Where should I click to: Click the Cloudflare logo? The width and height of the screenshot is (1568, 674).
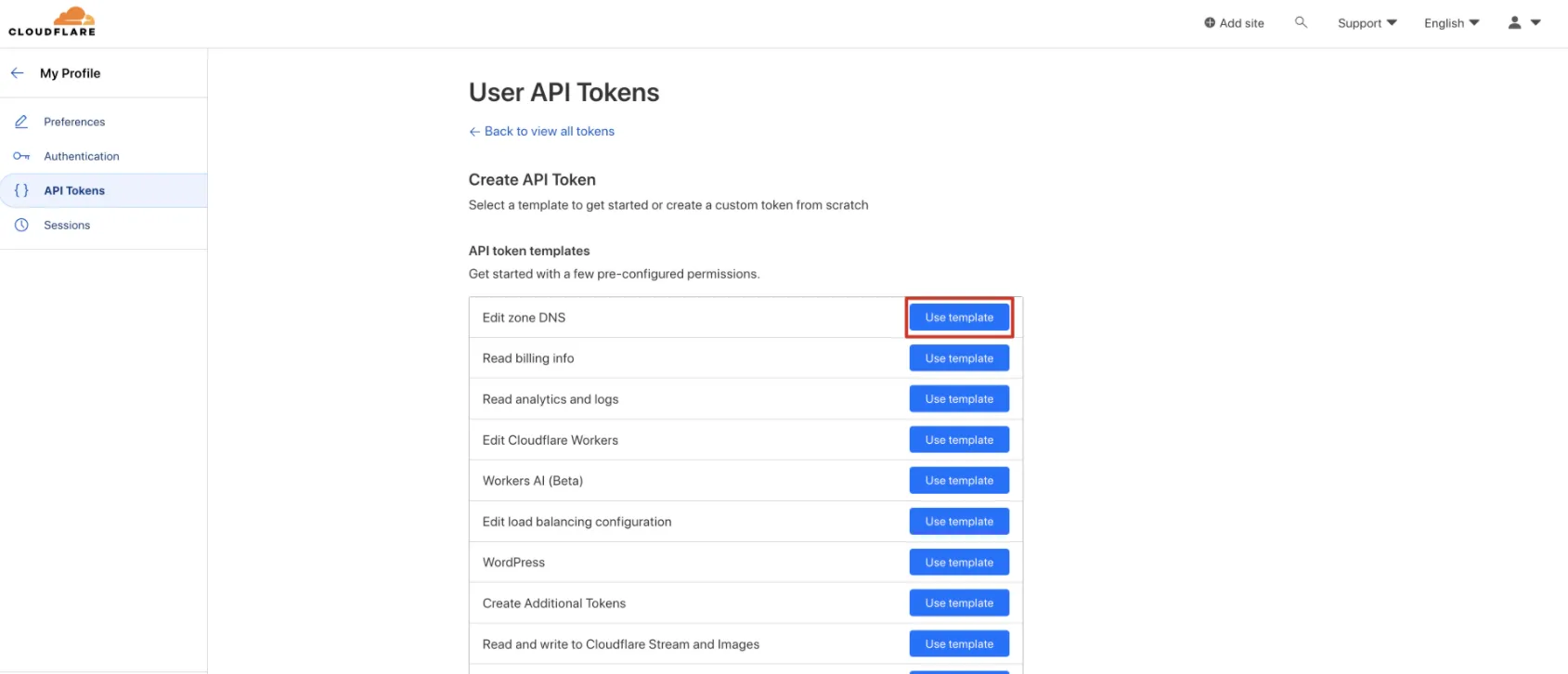pos(52,21)
